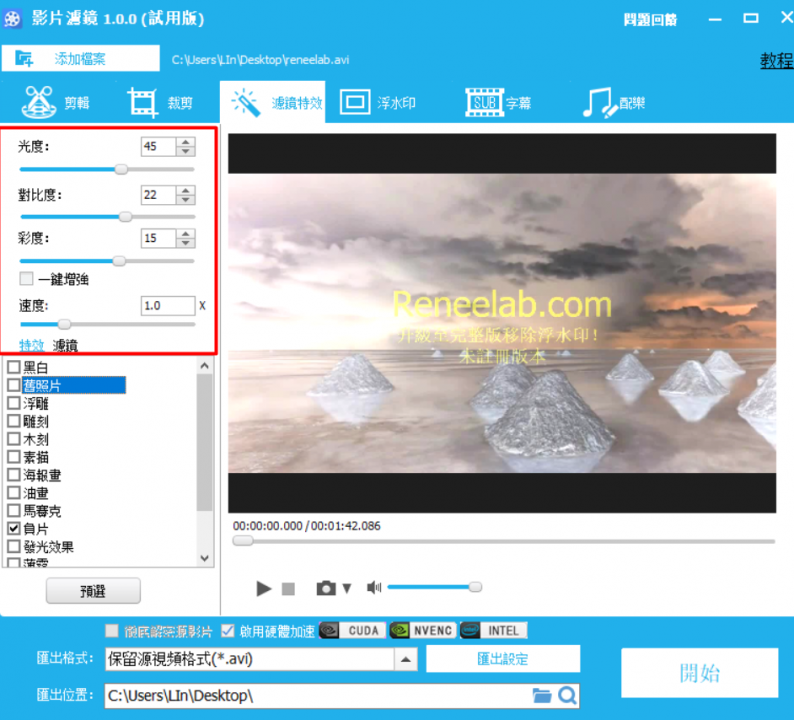Click the magic wand filter effects icon
The image size is (794, 720).
pos(247,102)
